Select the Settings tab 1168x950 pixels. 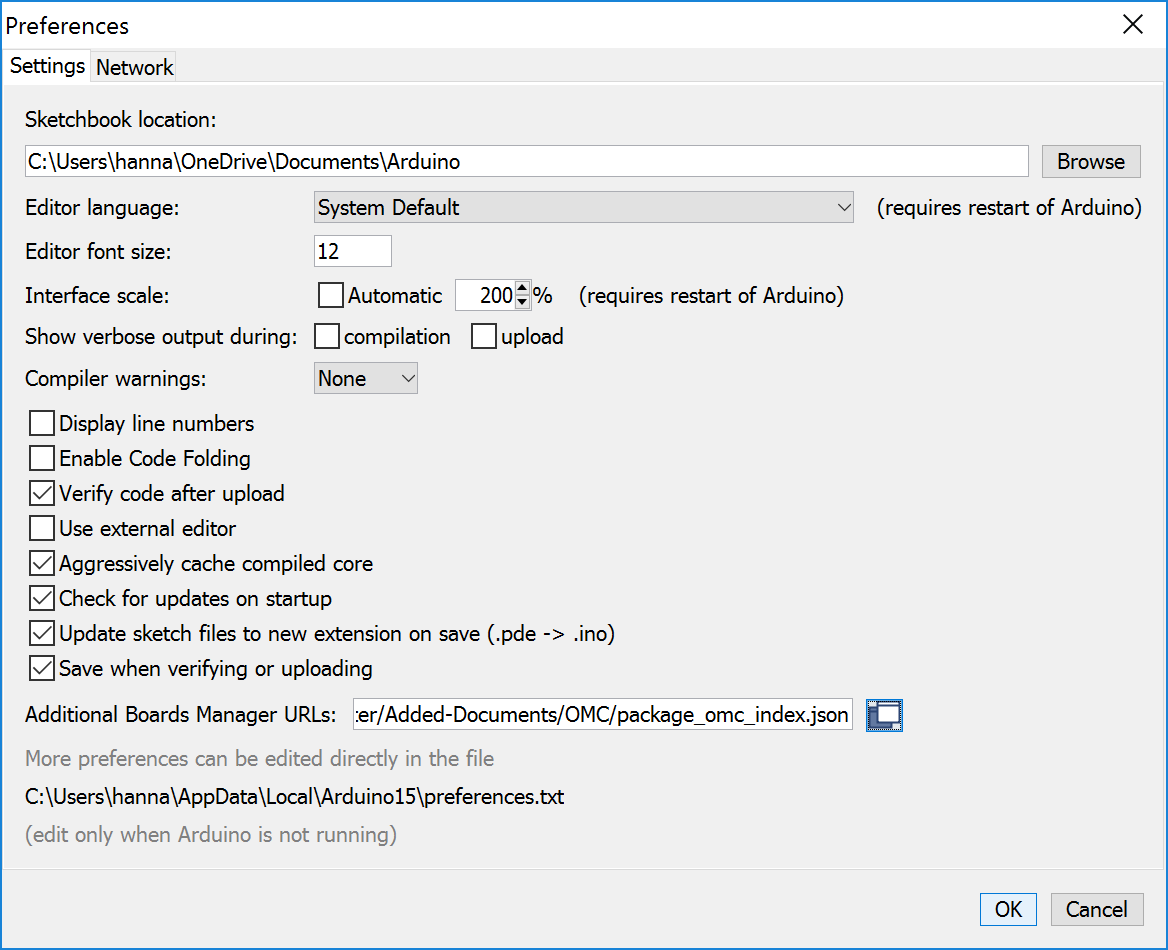[46, 66]
